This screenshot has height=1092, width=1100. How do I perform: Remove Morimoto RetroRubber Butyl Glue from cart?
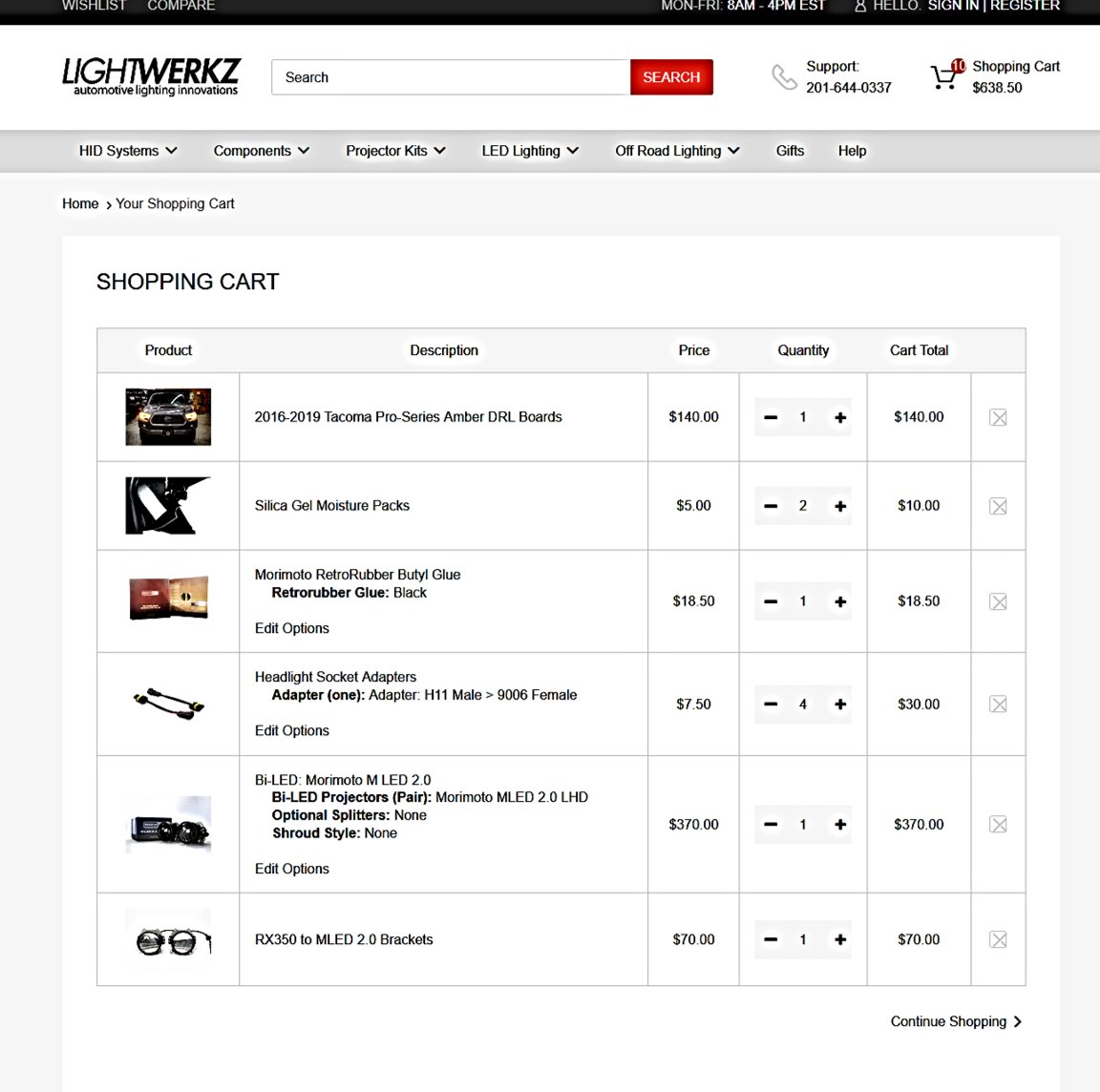(x=998, y=601)
